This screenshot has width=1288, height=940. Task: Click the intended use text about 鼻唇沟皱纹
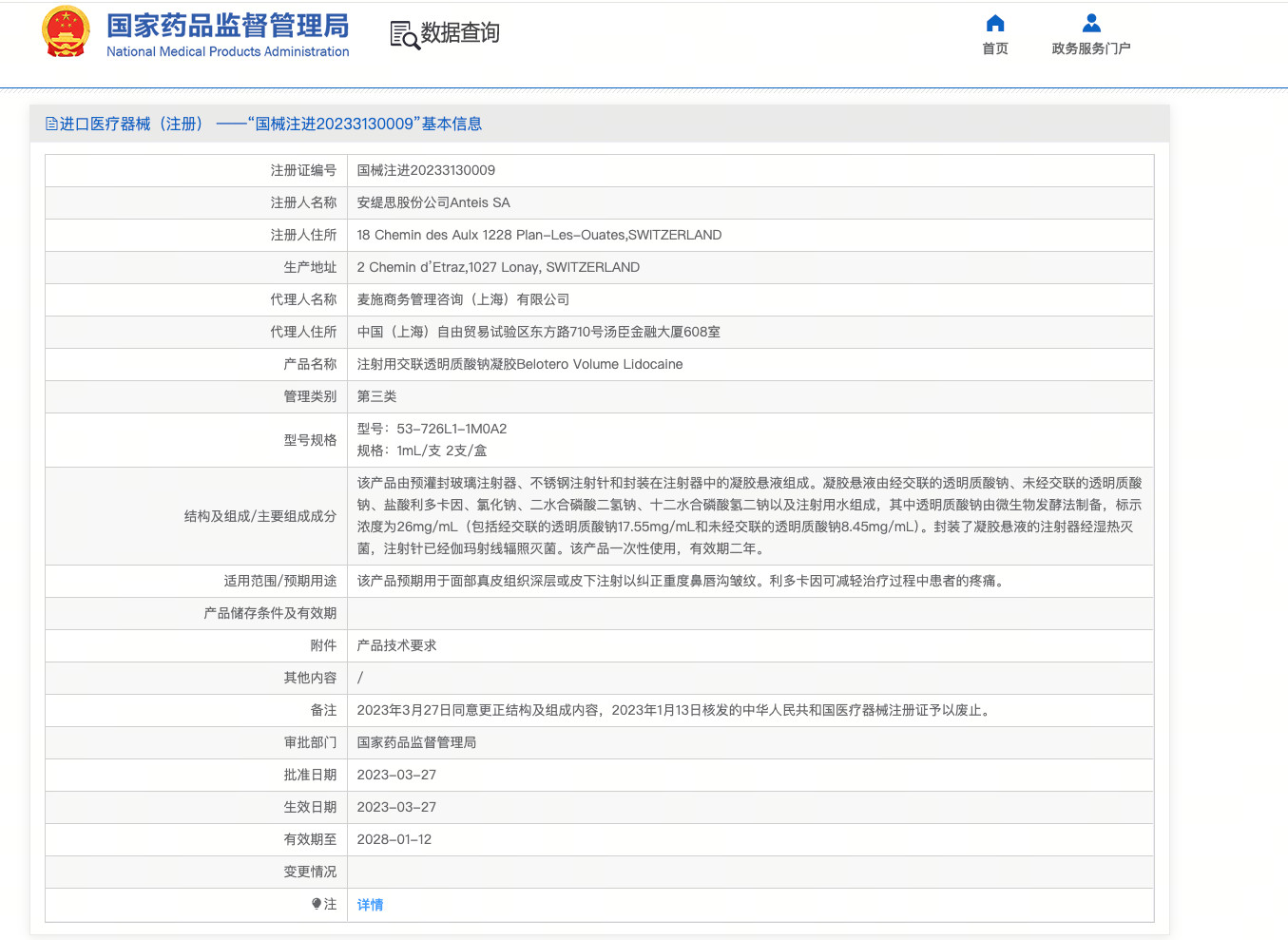pos(682,581)
